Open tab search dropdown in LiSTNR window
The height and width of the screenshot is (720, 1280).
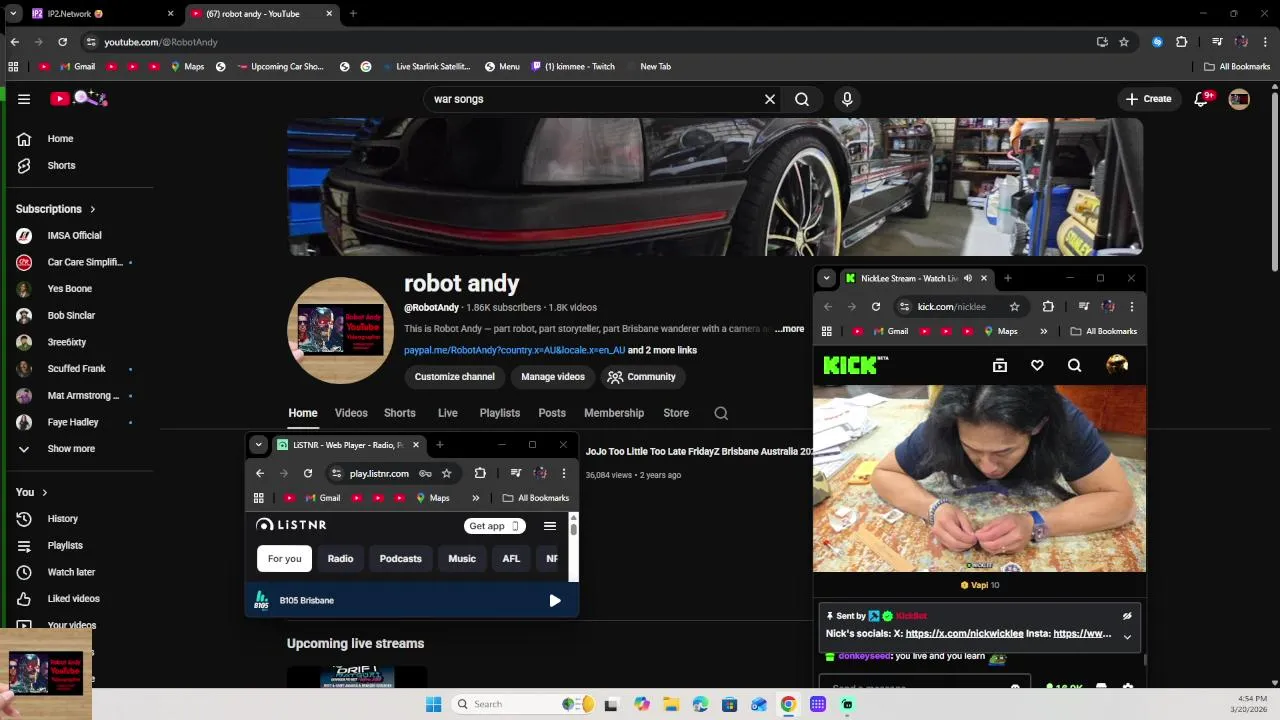[258, 445]
